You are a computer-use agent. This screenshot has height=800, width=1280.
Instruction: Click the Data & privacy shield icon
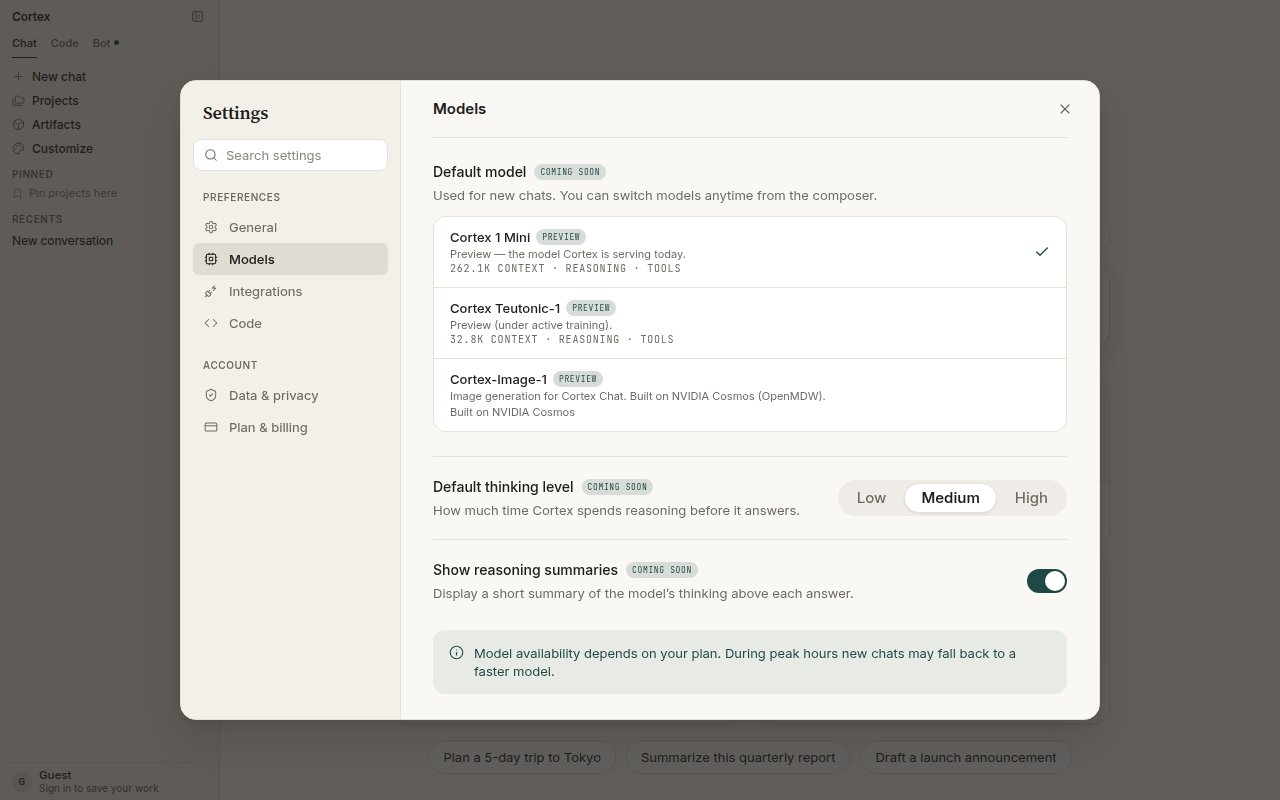click(211, 395)
